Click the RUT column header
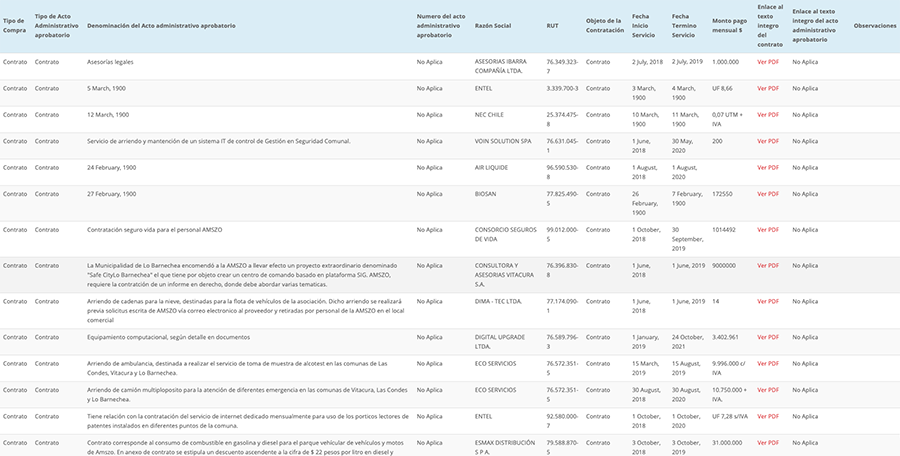 552,26
